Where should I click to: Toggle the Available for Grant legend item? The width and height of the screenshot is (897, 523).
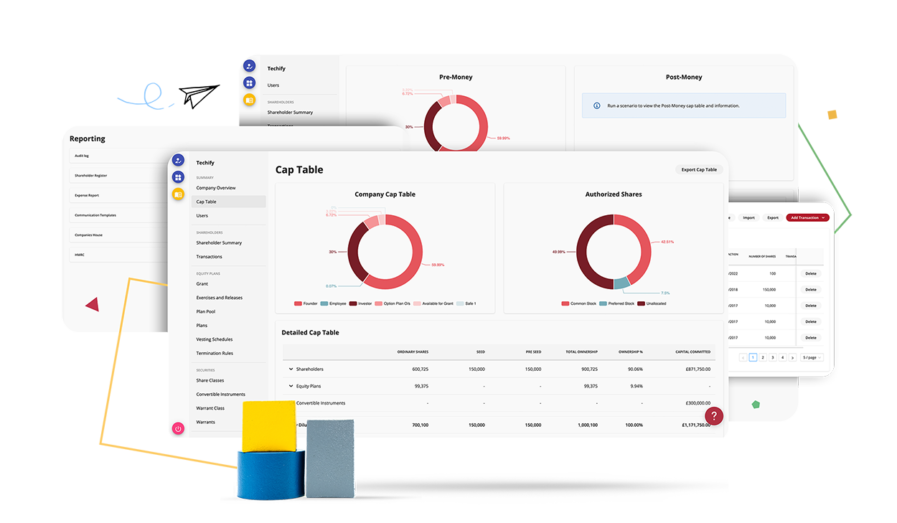click(x=433, y=303)
